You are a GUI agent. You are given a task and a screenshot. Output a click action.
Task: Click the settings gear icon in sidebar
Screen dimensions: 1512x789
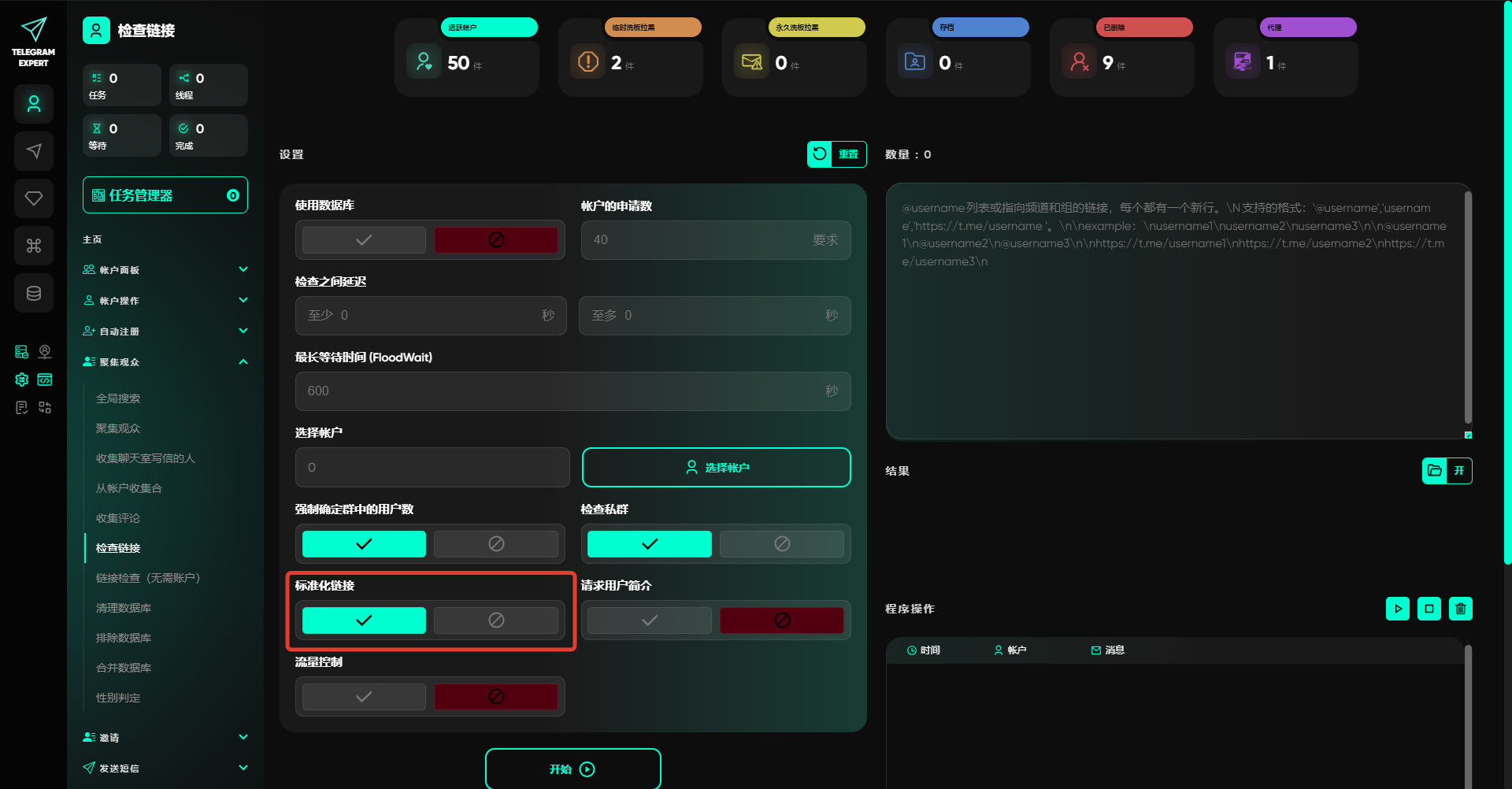point(22,380)
